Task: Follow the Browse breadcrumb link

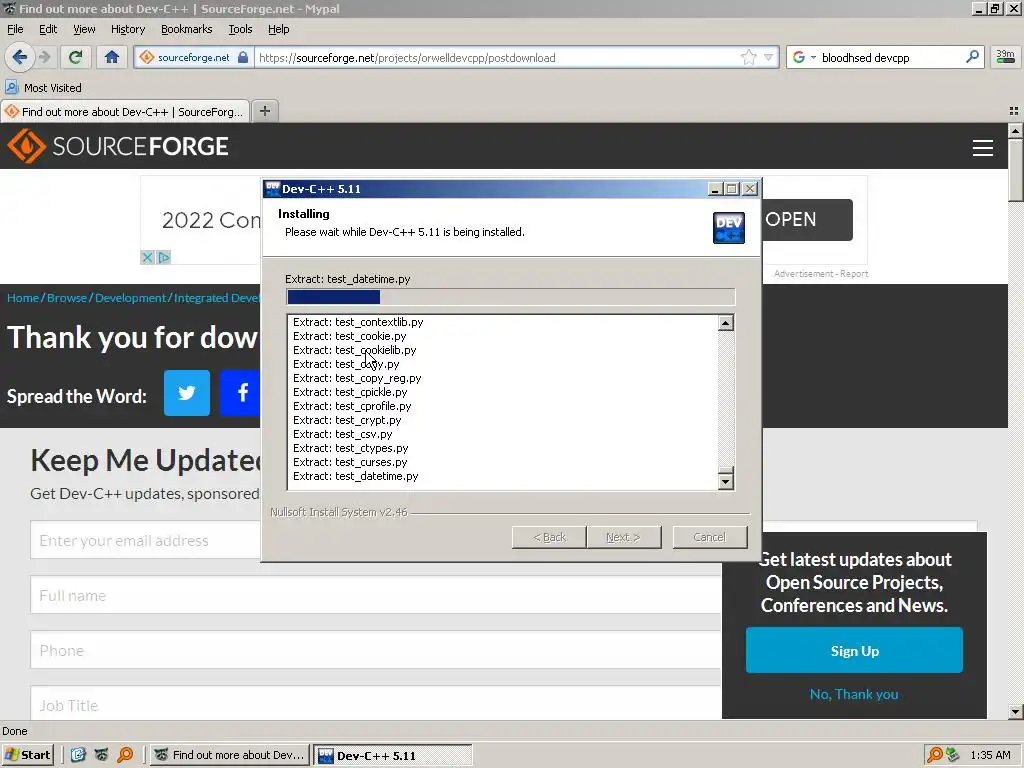Action: pos(67,298)
